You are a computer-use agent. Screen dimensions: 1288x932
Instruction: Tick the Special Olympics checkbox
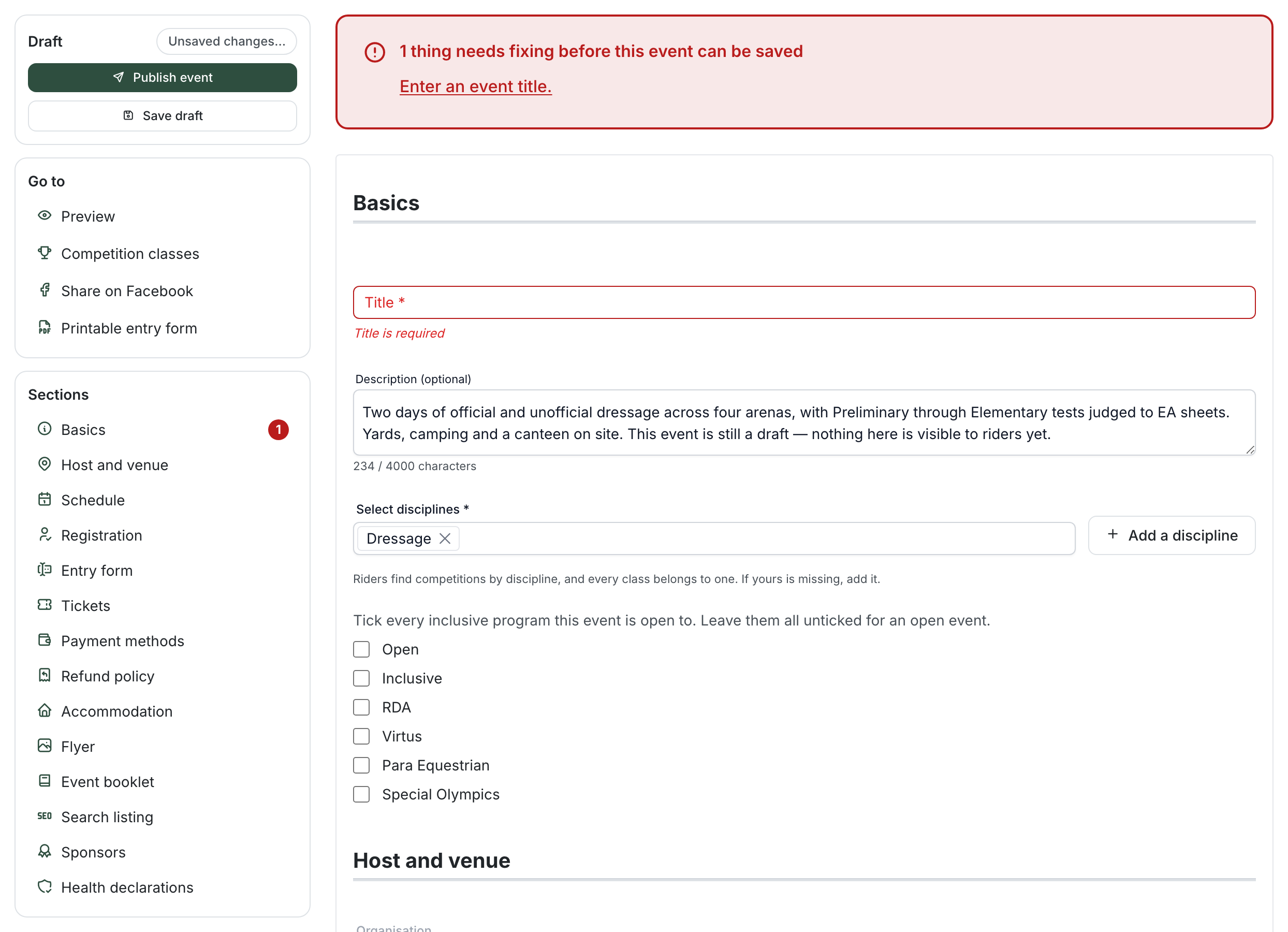coord(361,794)
